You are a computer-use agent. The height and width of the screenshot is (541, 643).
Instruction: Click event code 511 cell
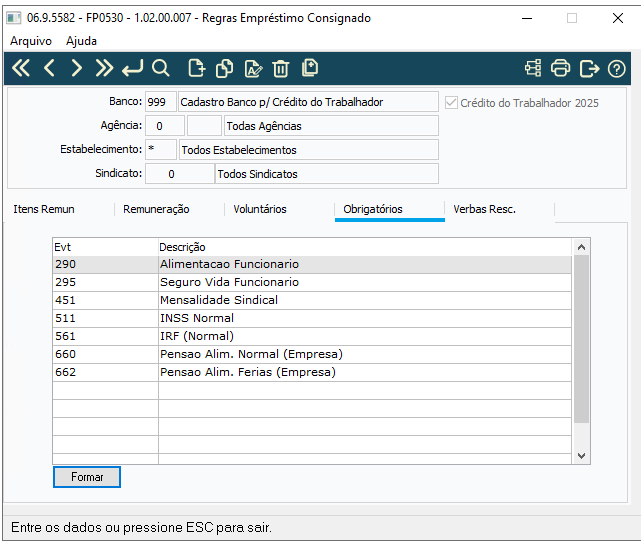105,318
